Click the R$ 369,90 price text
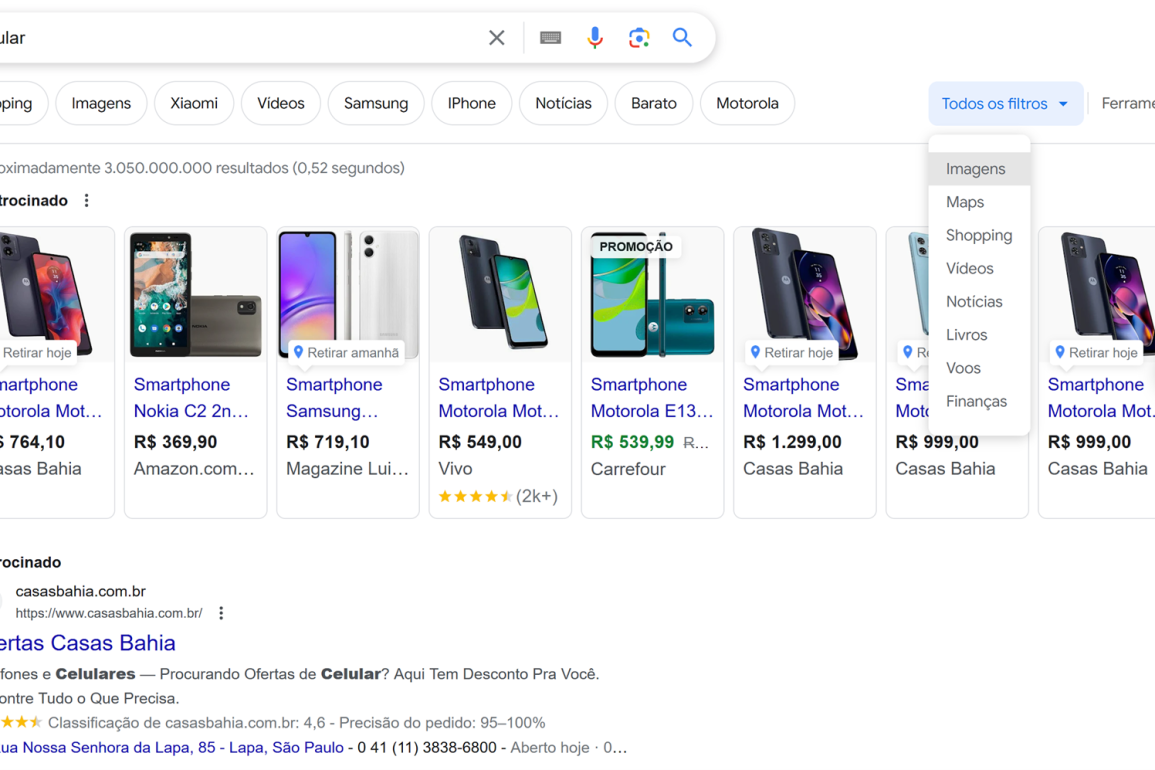This screenshot has width=1155, height=770. tap(175, 442)
